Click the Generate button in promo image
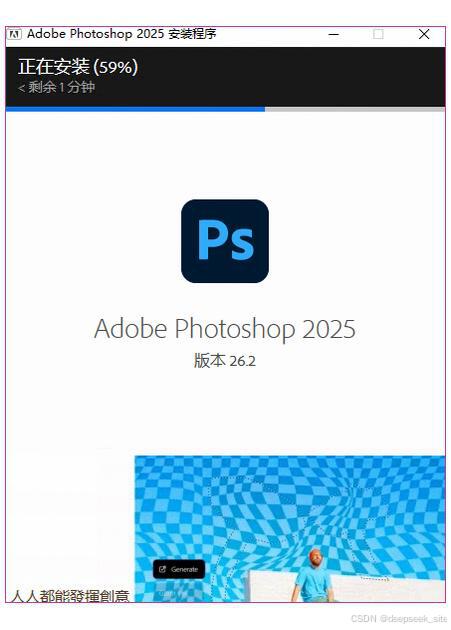Screen dimensions: 451x630 (179, 569)
